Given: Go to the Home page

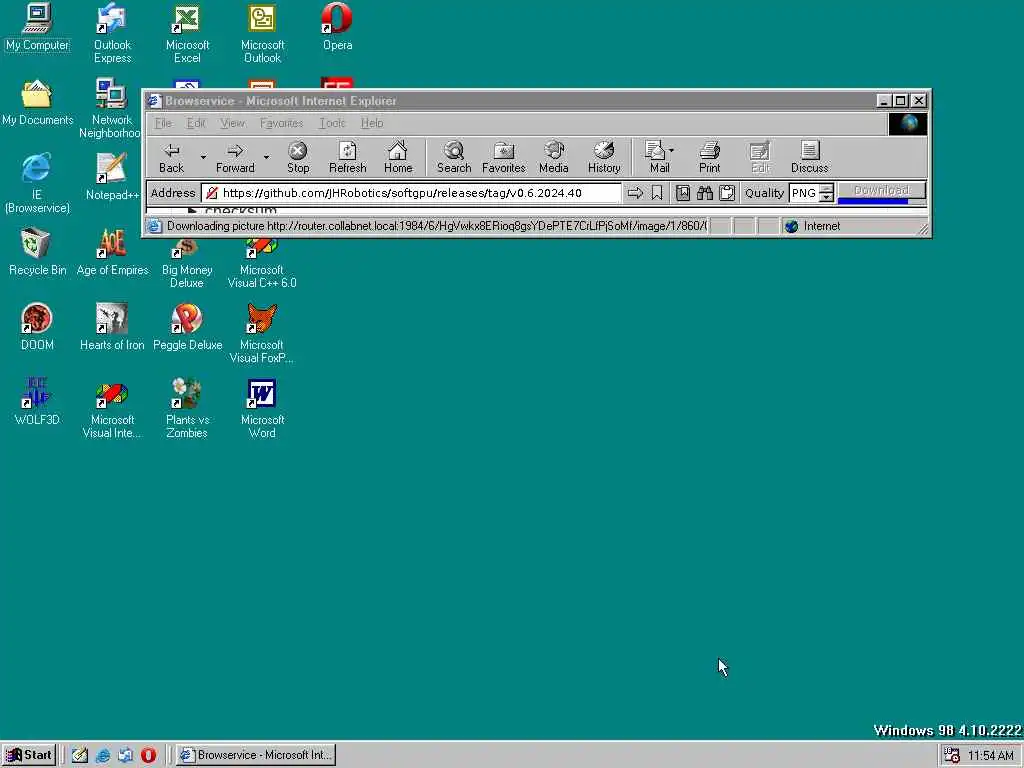Looking at the screenshot, I should 398,158.
